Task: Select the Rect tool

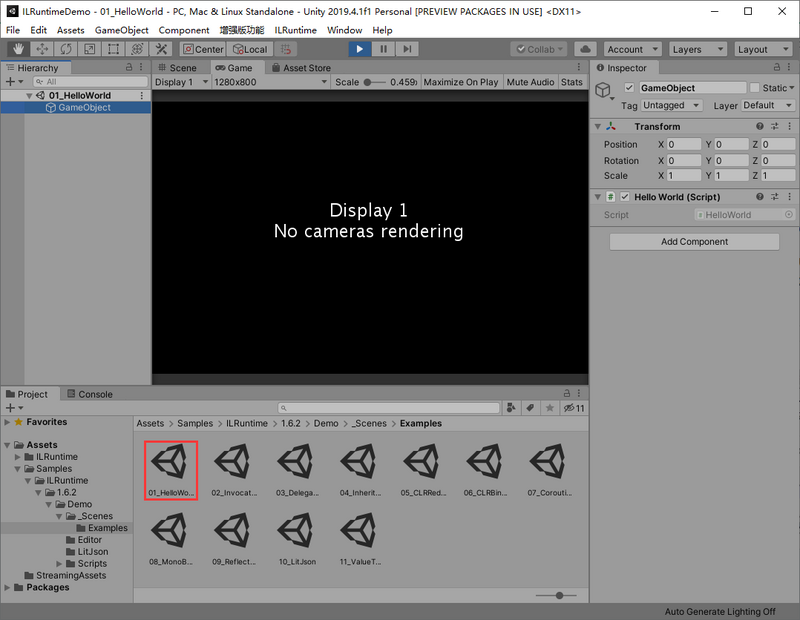Action: click(113, 49)
